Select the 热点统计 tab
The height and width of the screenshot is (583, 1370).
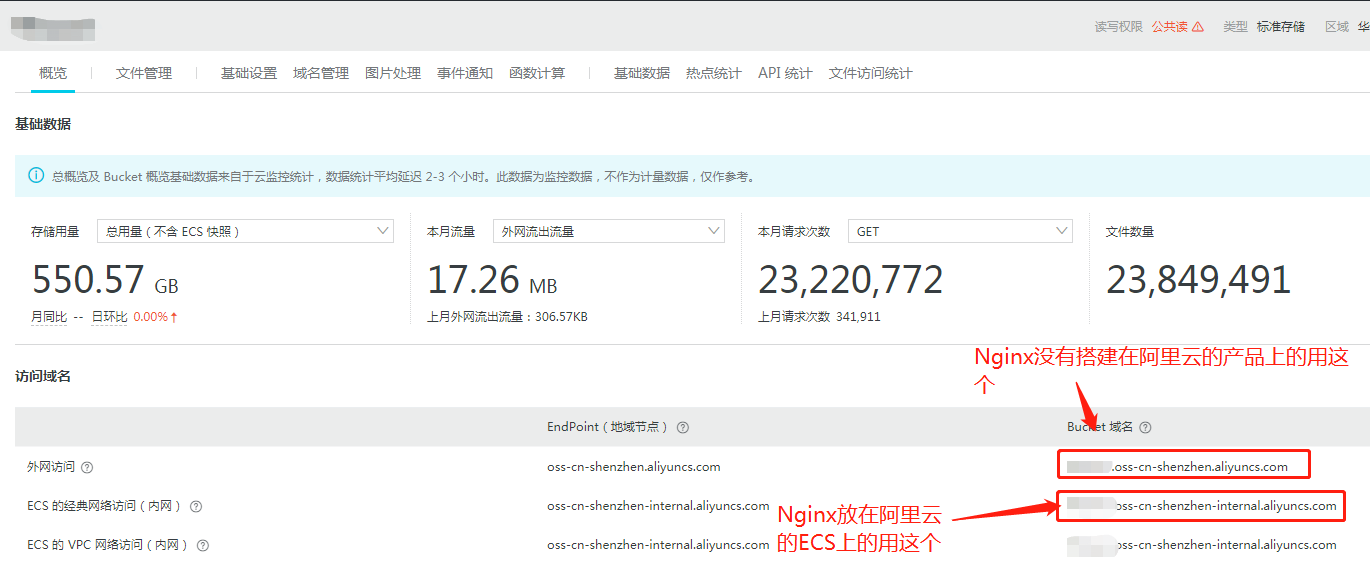click(713, 72)
